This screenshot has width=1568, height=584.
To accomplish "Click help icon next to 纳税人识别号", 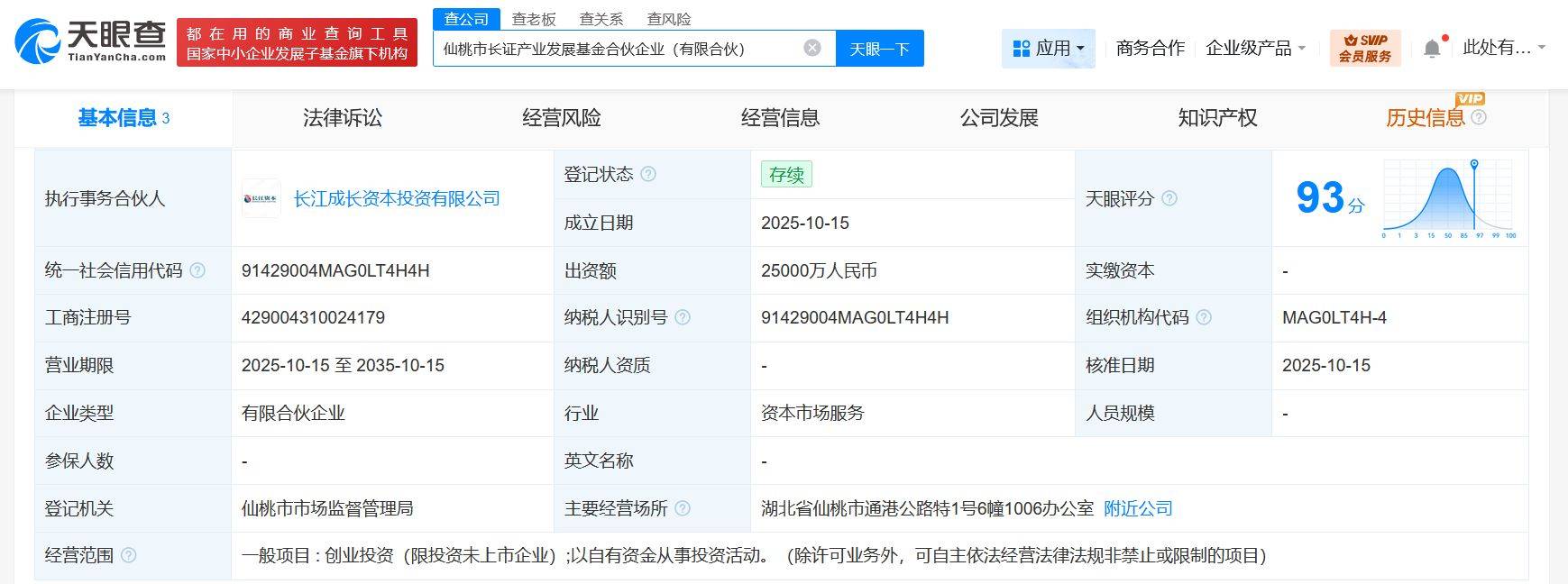I will (683, 317).
